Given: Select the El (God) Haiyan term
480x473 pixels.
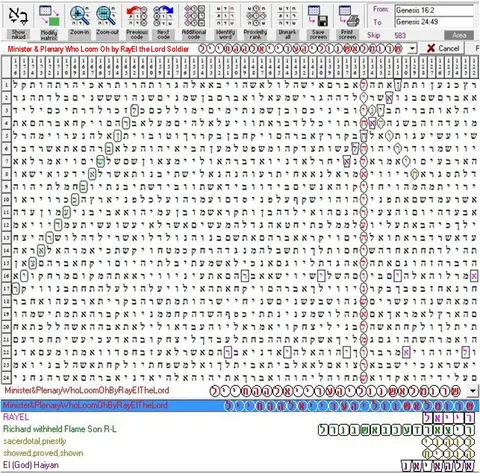Looking at the screenshot, I should point(31,465).
